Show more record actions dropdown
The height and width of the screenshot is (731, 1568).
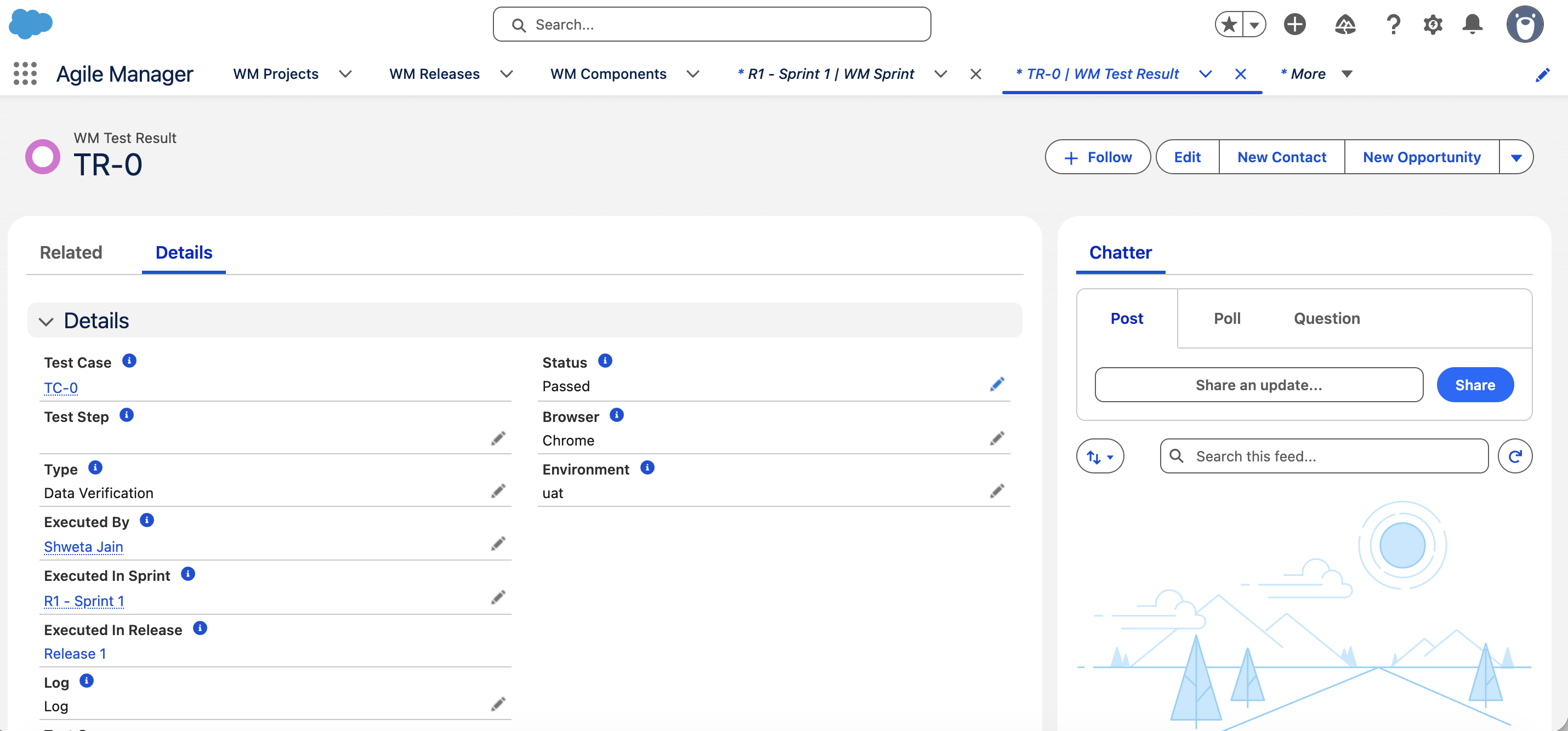[x=1516, y=157]
